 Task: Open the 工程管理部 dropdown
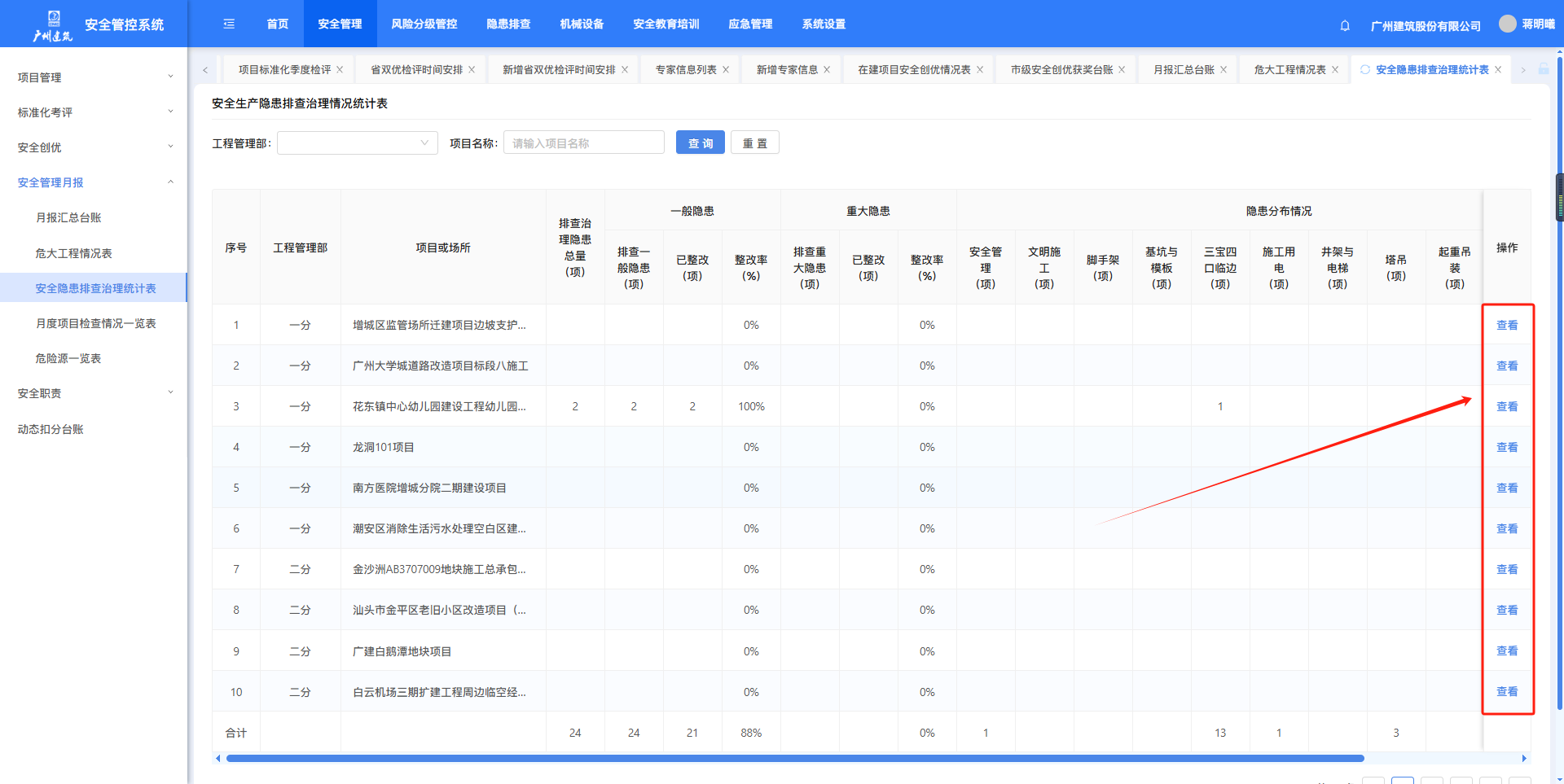[357, 143]
